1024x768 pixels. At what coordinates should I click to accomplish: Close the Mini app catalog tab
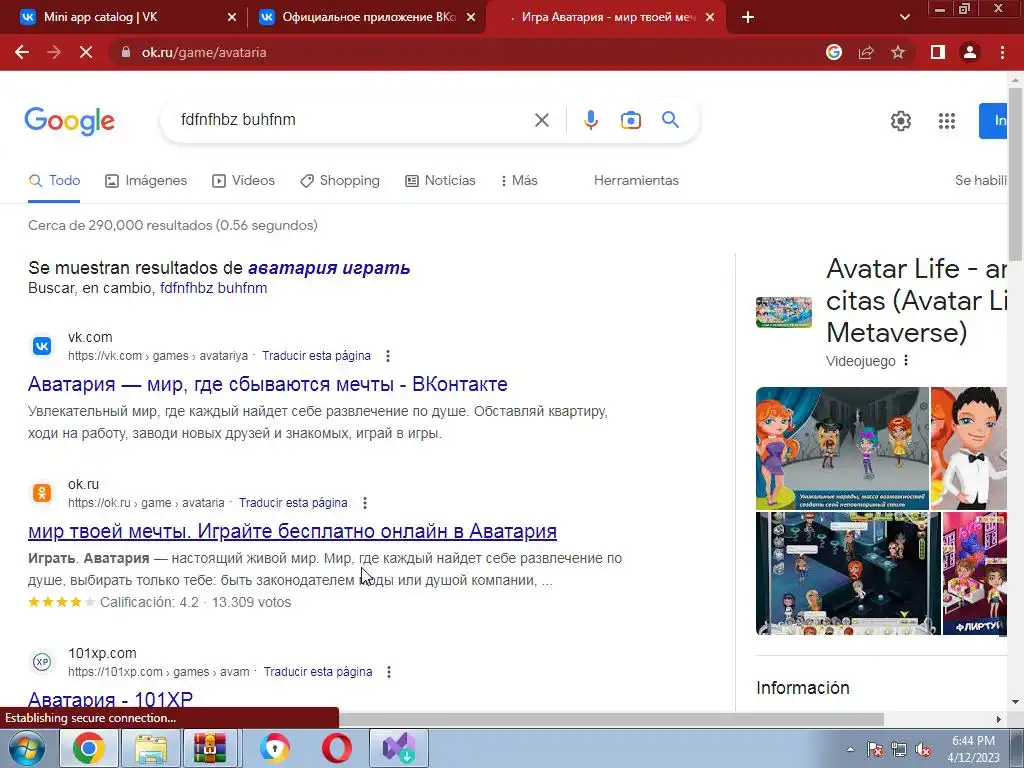(232, 17)
